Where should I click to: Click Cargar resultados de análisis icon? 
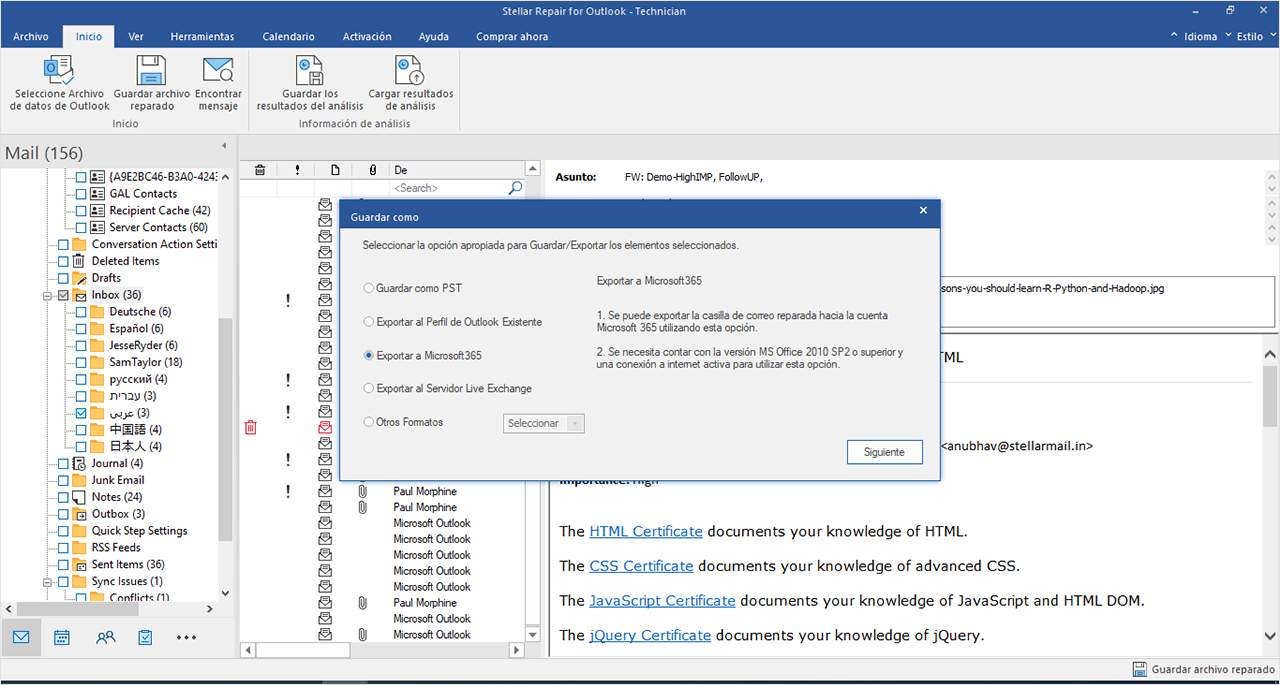click(410, 71)
